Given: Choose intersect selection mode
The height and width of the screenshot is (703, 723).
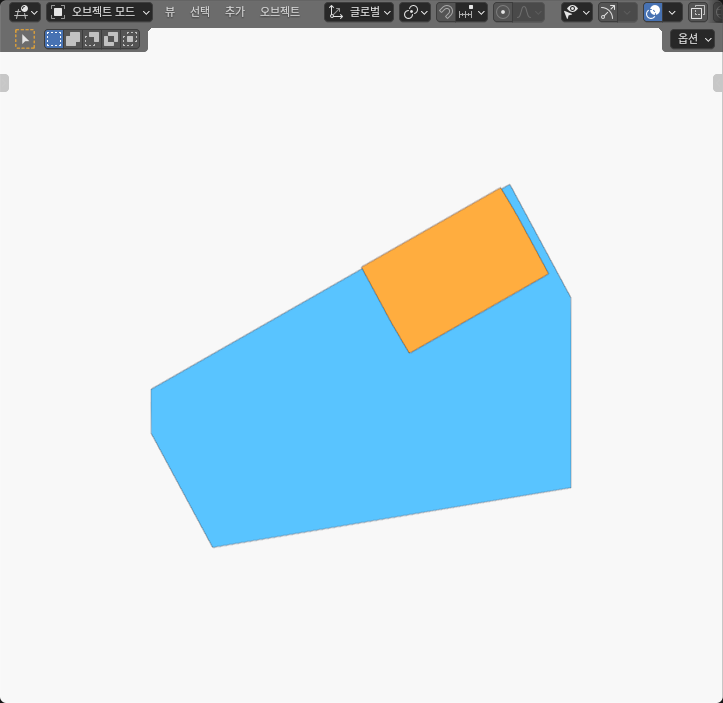Looking at the screenshot, I should coord(130,39).
